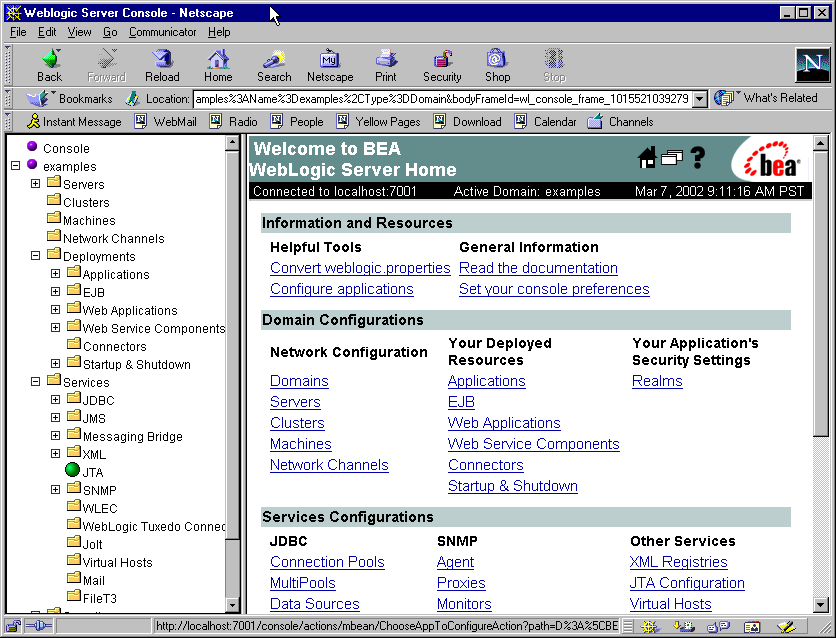Open the Security info toolbar icon

pos(442,66)
